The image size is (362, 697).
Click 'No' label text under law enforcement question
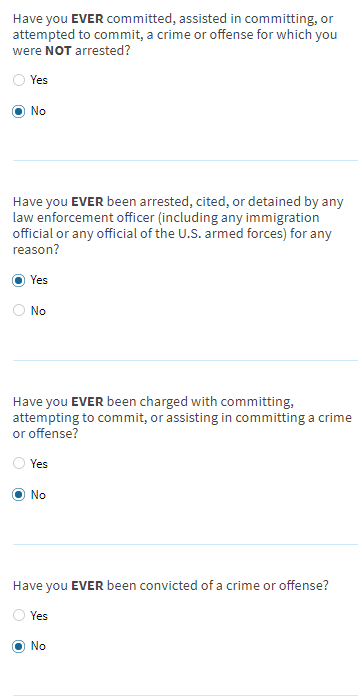[x=38, y=311]
